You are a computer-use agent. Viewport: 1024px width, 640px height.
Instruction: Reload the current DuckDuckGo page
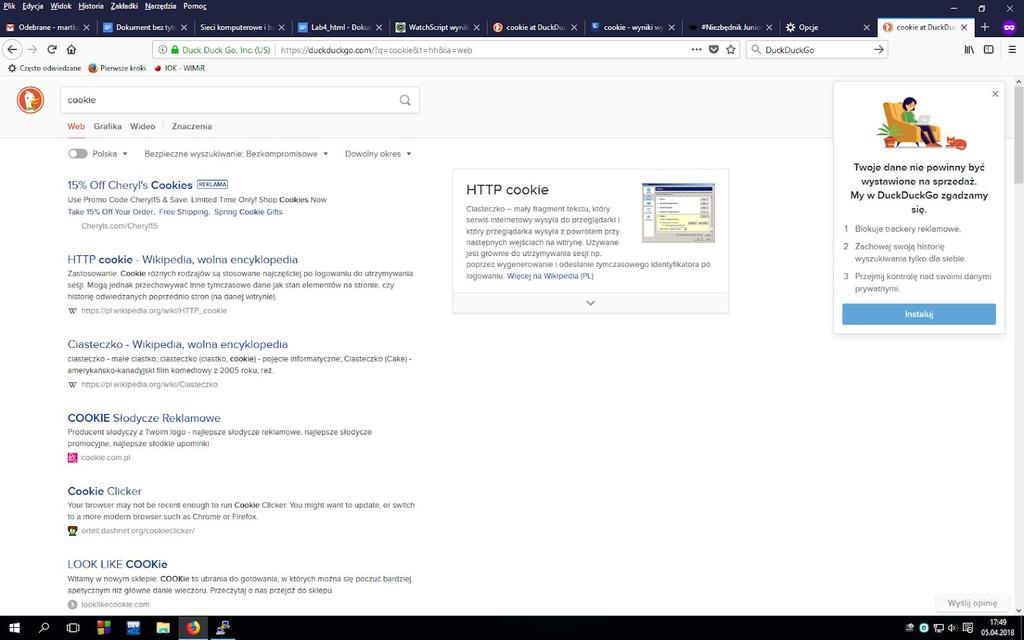tap(52, 50)
